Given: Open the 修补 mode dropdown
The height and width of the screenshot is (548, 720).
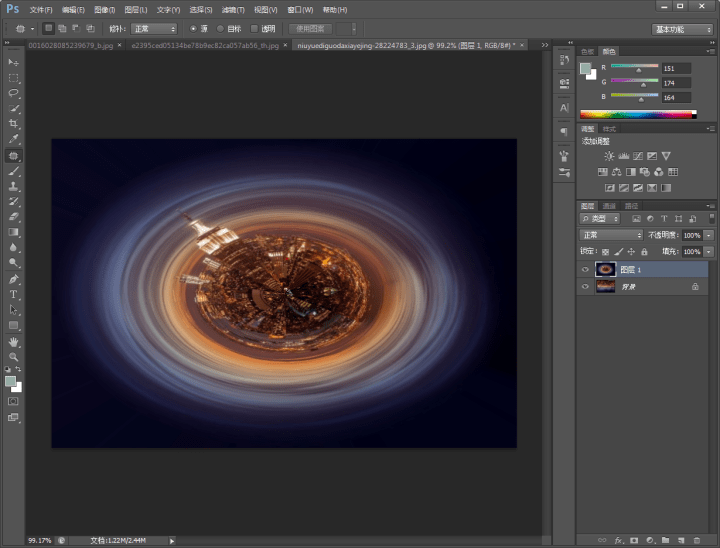Looking at the screenshot, I should pos(154,29).
